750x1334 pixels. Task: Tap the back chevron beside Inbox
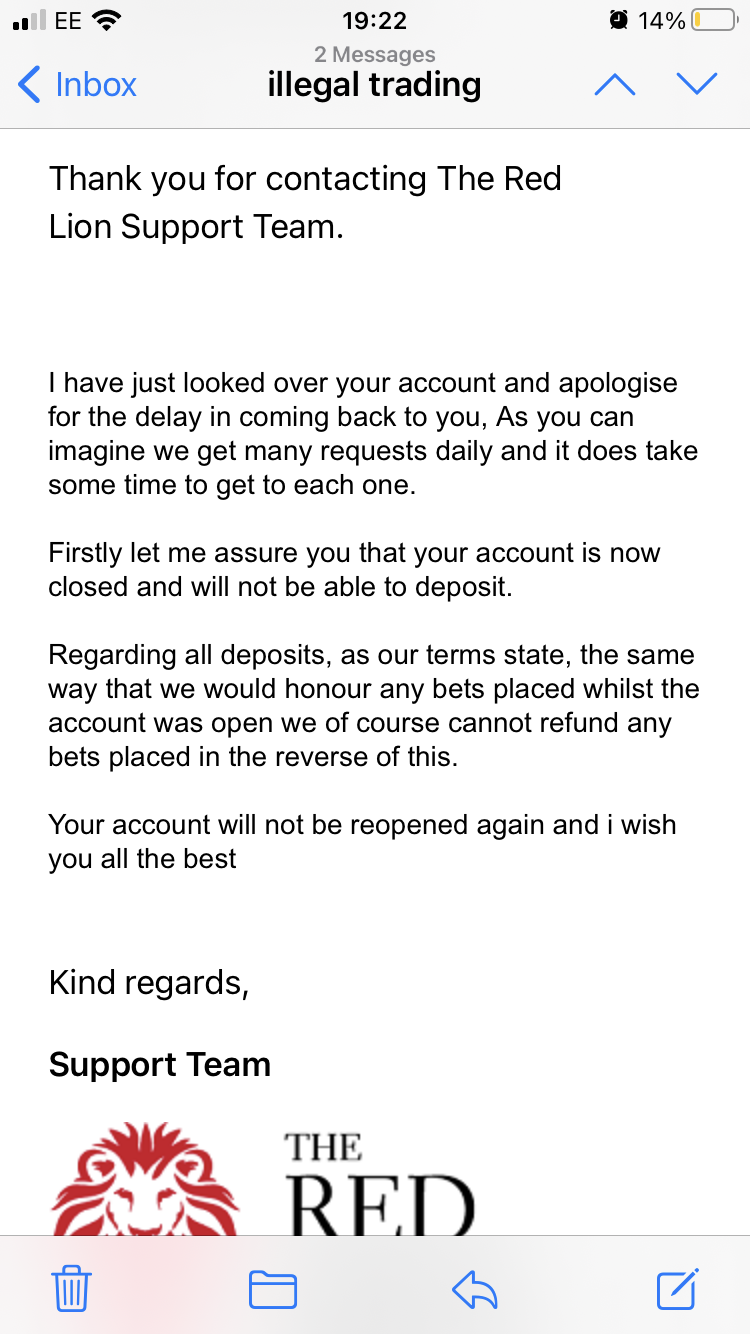tap(29, 85)
